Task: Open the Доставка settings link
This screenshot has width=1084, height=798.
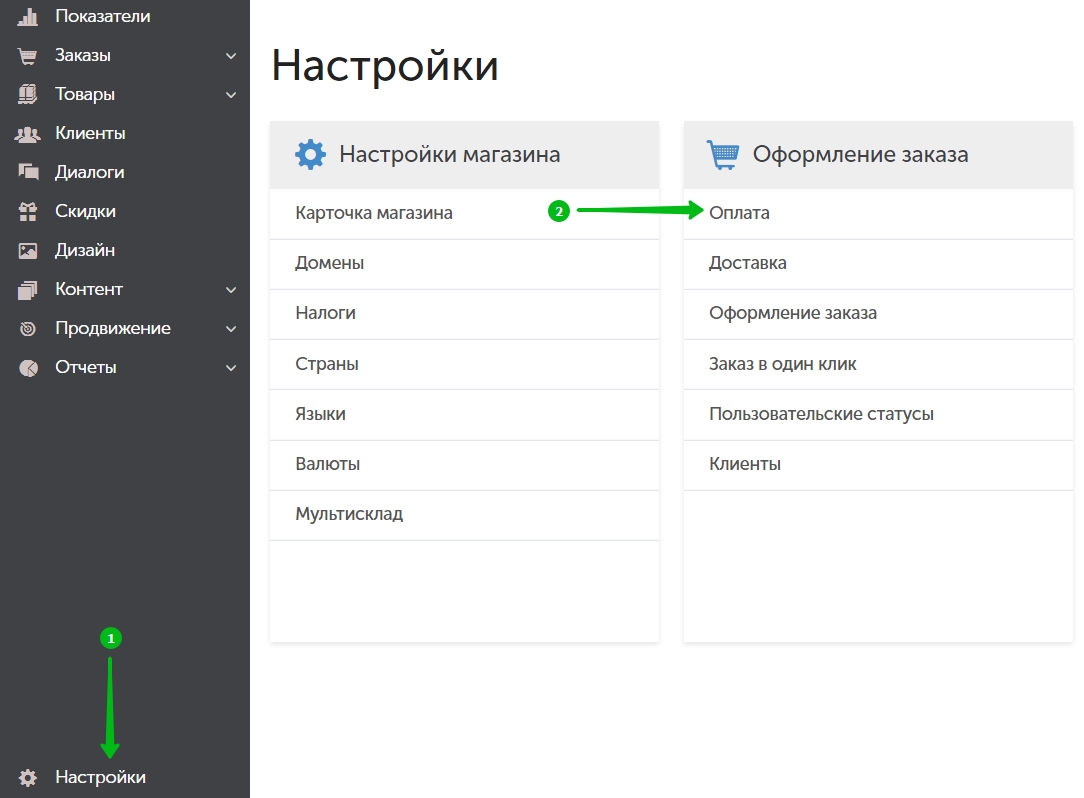Action: click(x=747, y=263)
